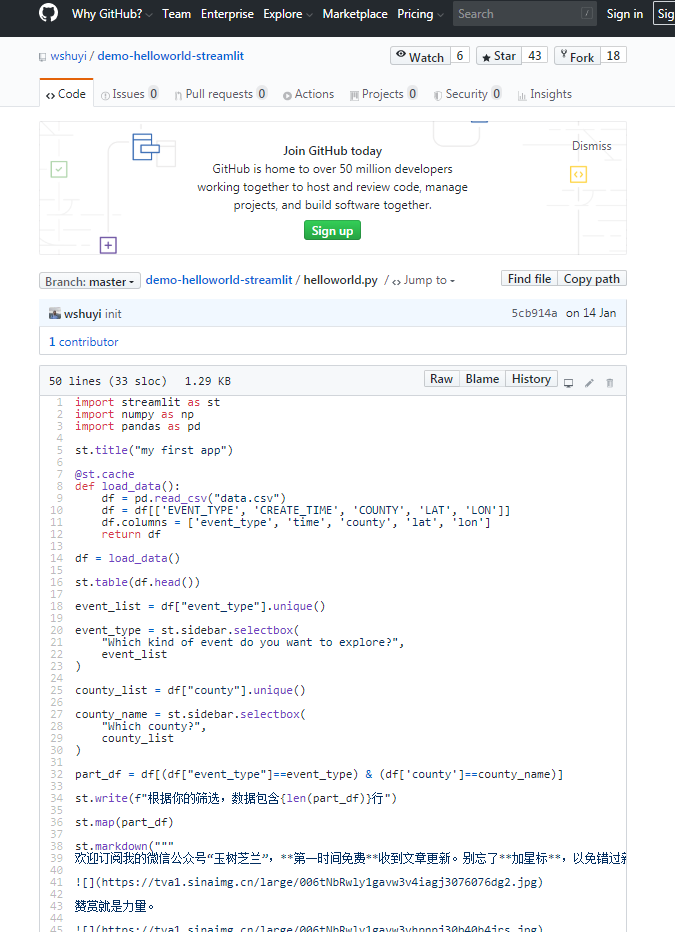Click the Copy path button
Screen dimensions: 675x932
[592, 279]
